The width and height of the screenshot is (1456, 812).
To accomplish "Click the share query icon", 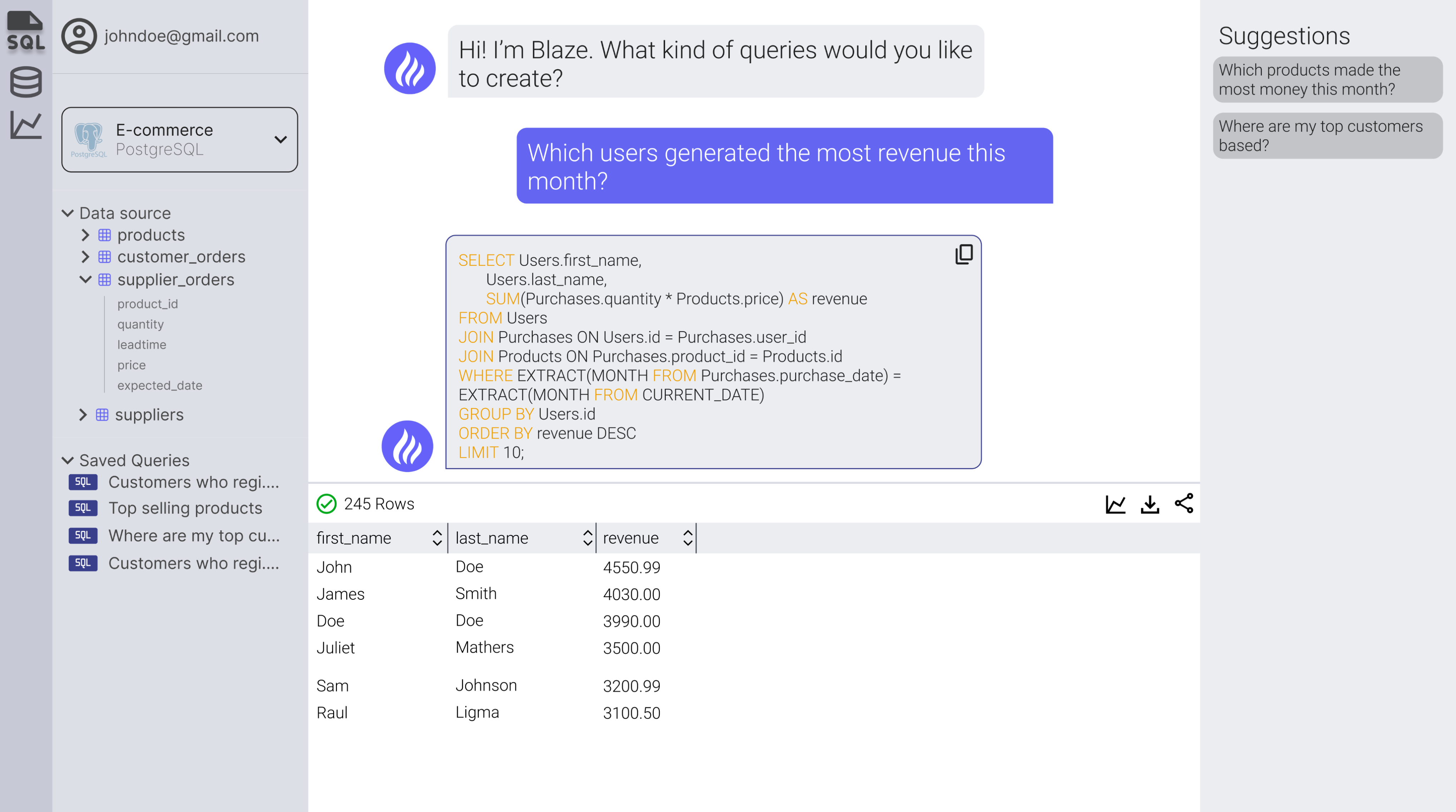I will (x=1184, y=504).
